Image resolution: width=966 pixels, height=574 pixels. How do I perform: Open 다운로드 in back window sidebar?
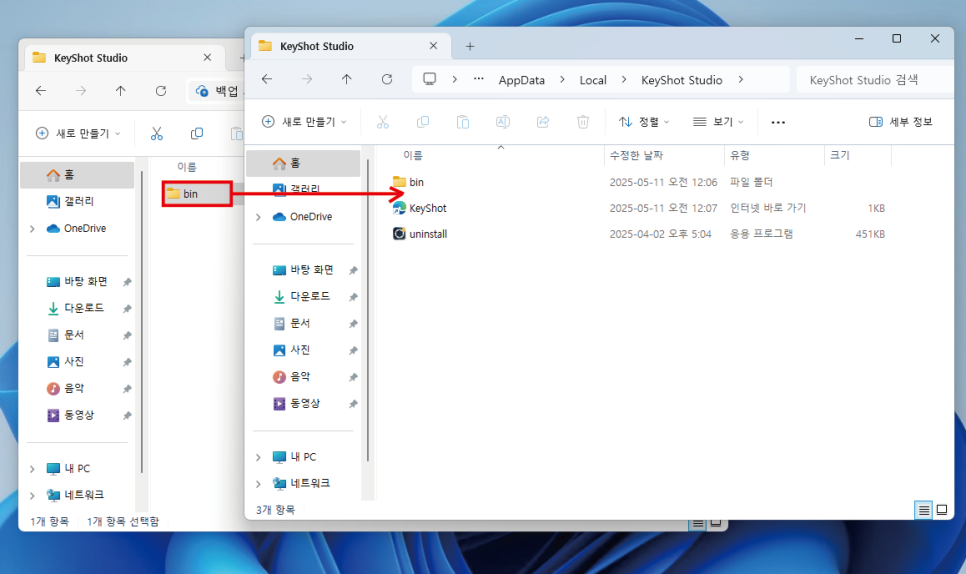(75, 308)
